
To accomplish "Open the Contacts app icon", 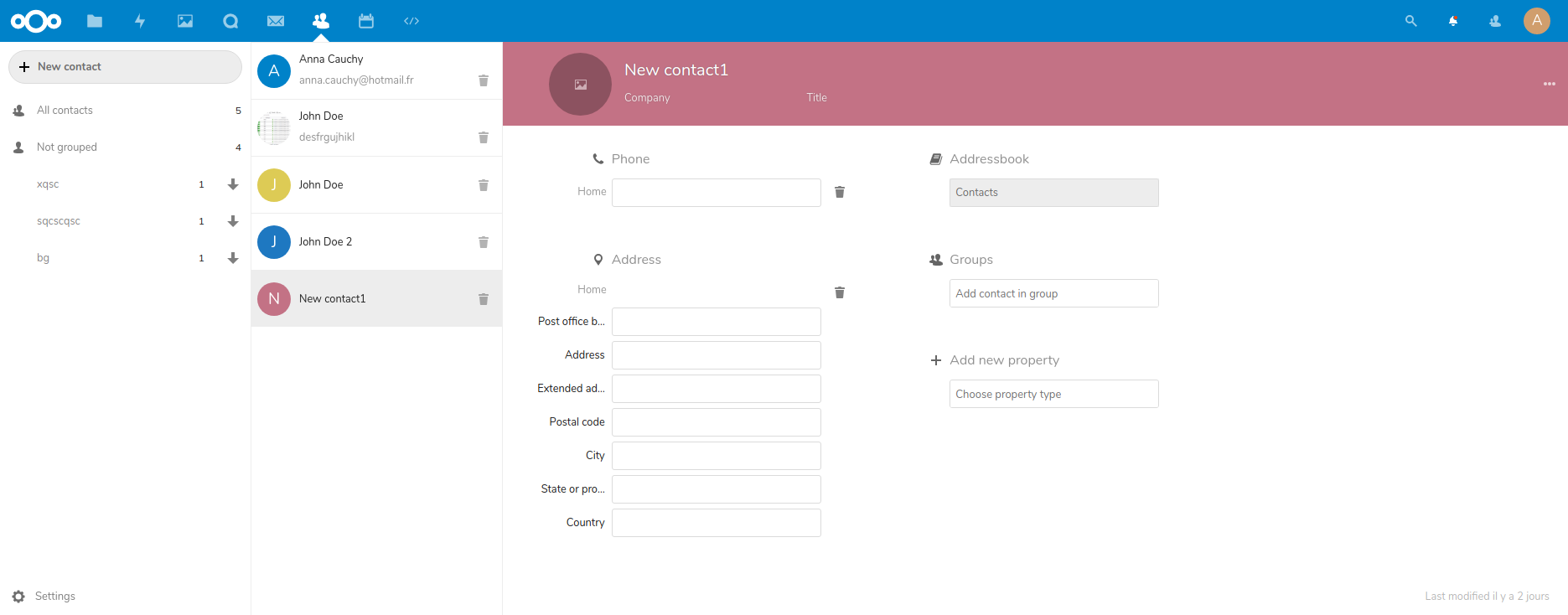I will [321, 21].
